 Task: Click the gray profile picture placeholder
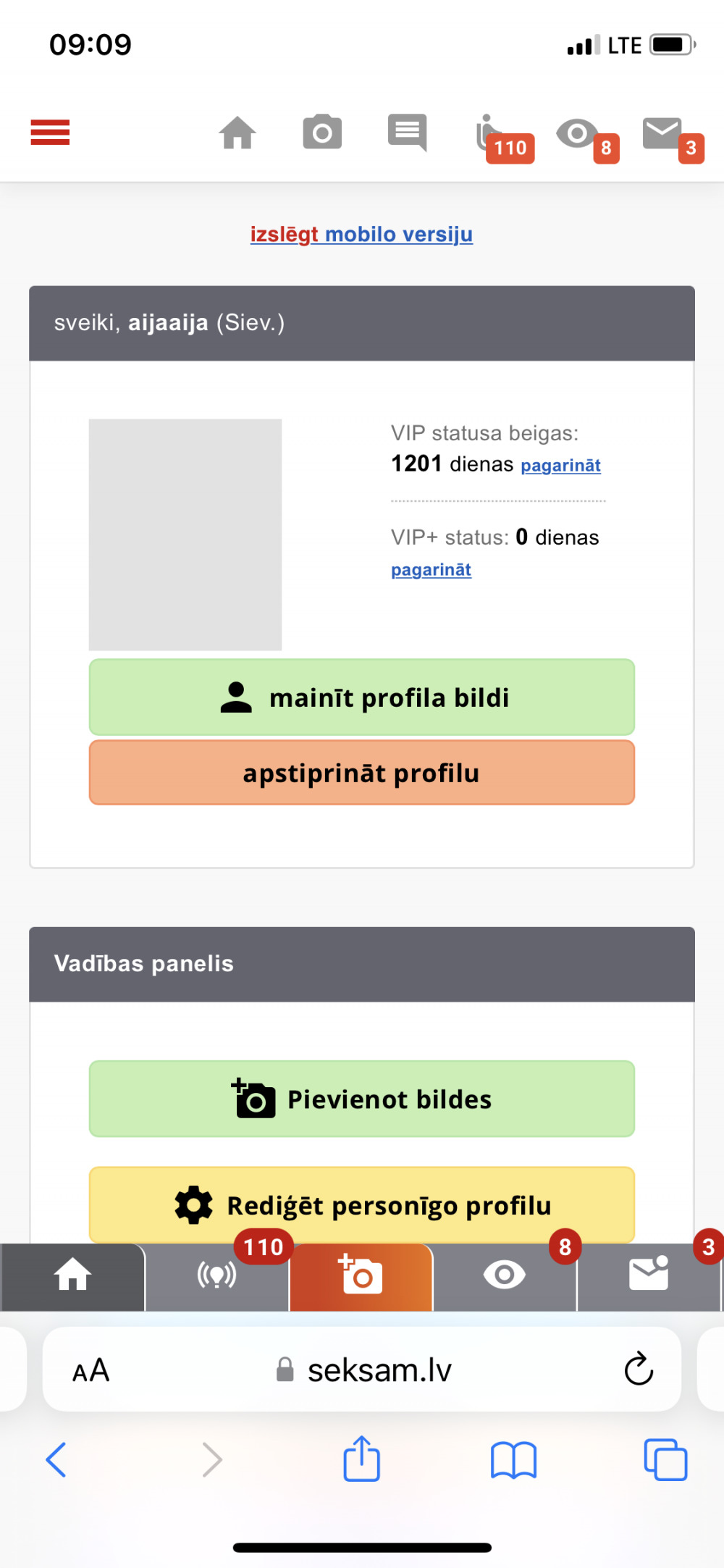click(185, 534)
